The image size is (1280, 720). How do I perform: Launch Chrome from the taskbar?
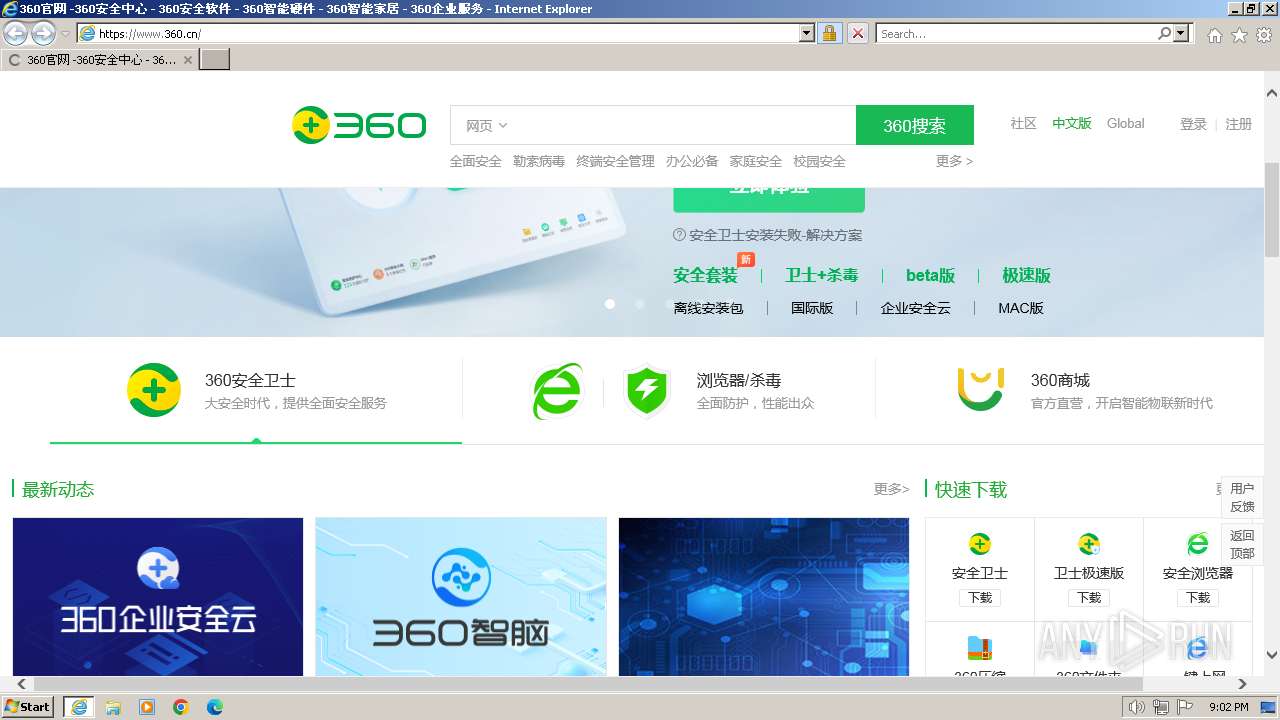181,707
